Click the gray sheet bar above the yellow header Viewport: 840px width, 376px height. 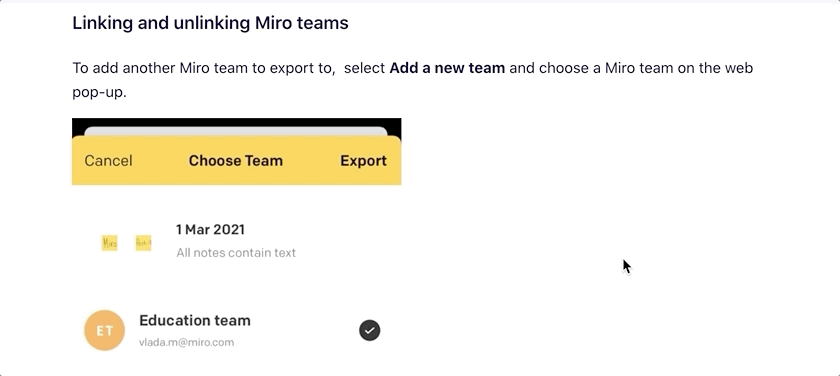pos(236,131)
